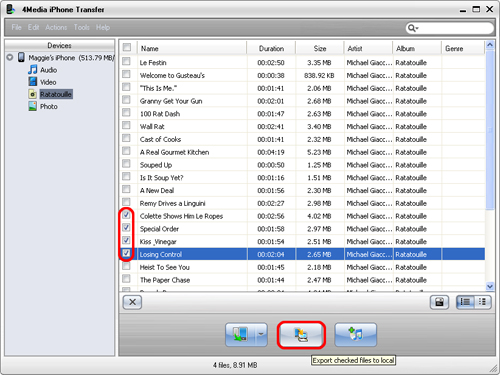The width and height of the screenshot is (500, 375).
Task: Select the song "This Is Me."
Action: pyautogui.click(x=158, y=88)
